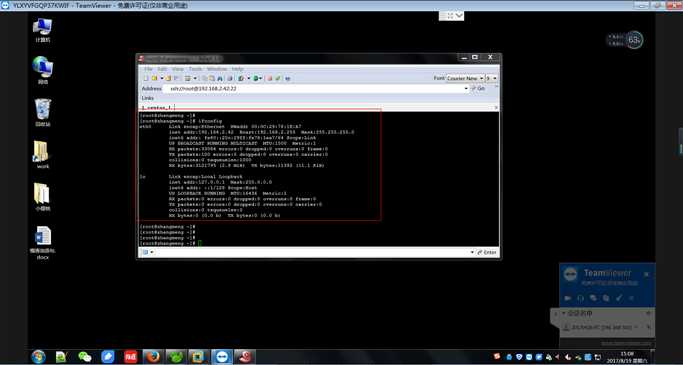
Task: Select the 1 centos_1 session tab
Action: pyautogui.click(x=157, y=107)
